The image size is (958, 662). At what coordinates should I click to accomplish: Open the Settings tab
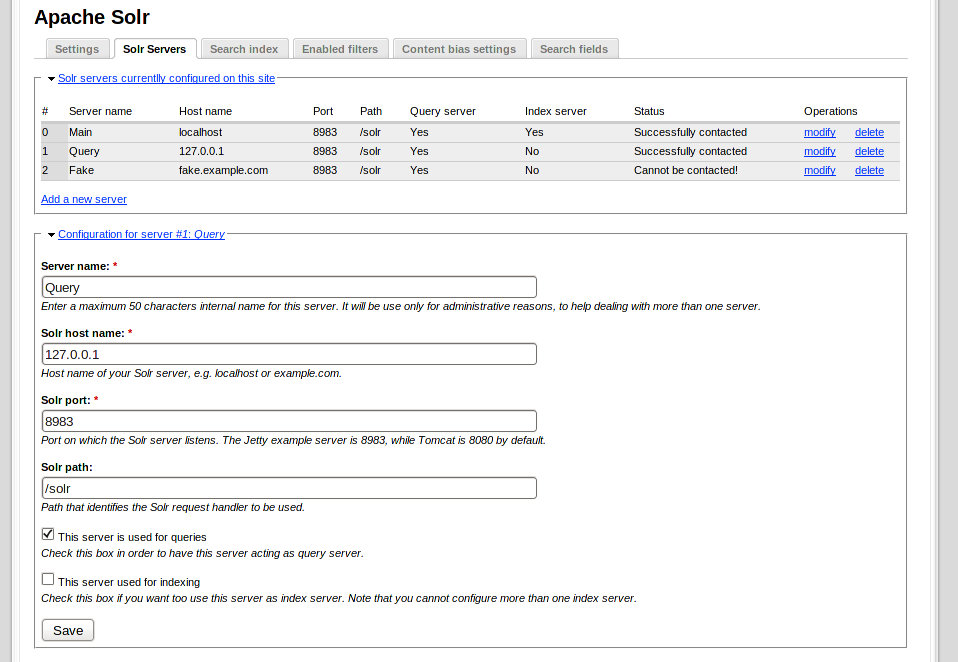(77, 49)
